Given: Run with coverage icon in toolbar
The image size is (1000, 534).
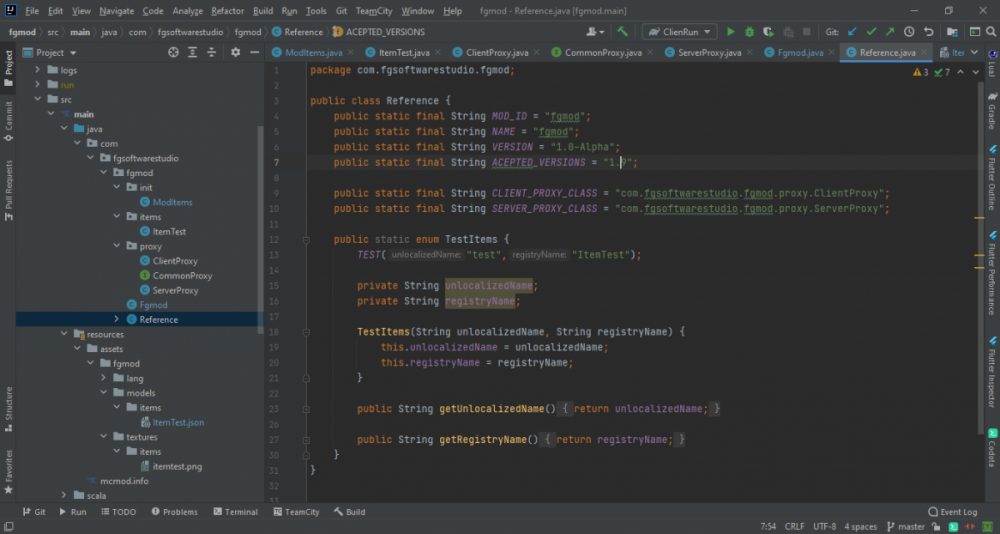Looking at the screenshot, I should point(768,32).
